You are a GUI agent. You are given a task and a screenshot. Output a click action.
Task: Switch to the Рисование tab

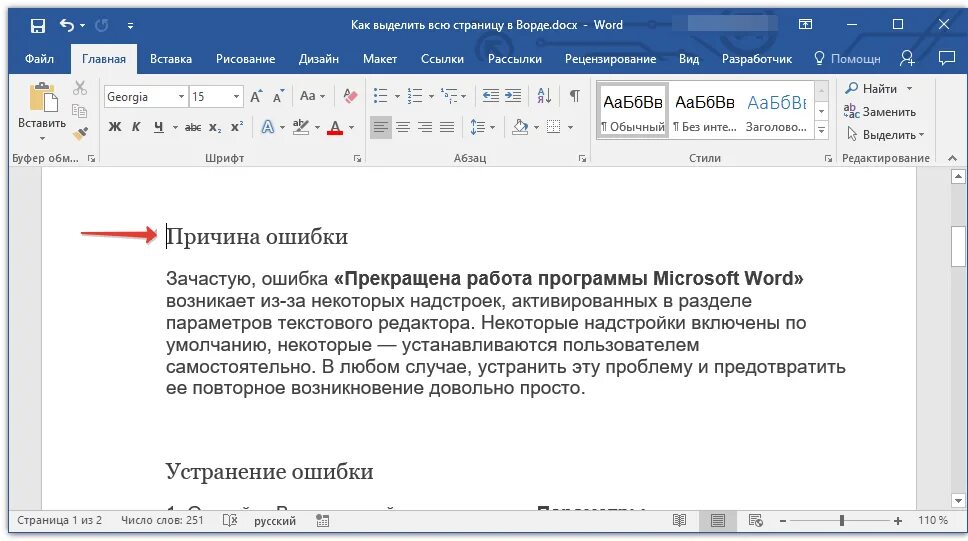[245, 59]
